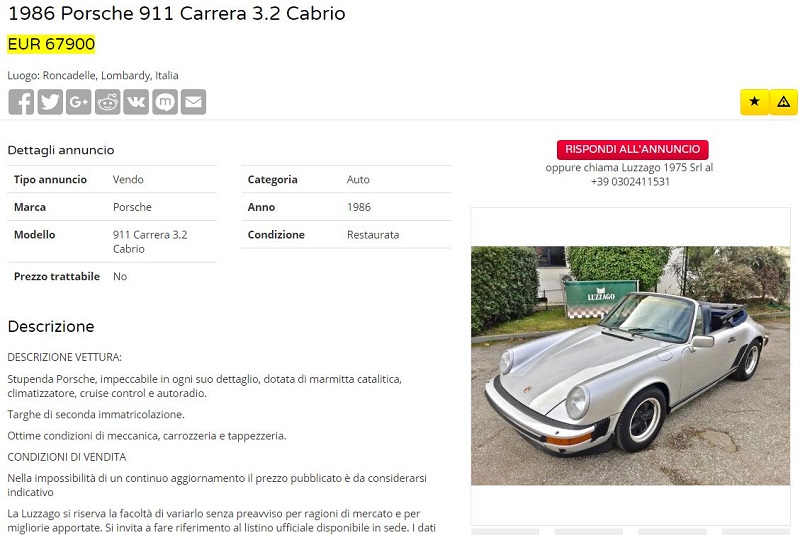This screenshot has height=535, width=800.
Task: Select the Dettagli annuncio heading
Action: (61, 150)
